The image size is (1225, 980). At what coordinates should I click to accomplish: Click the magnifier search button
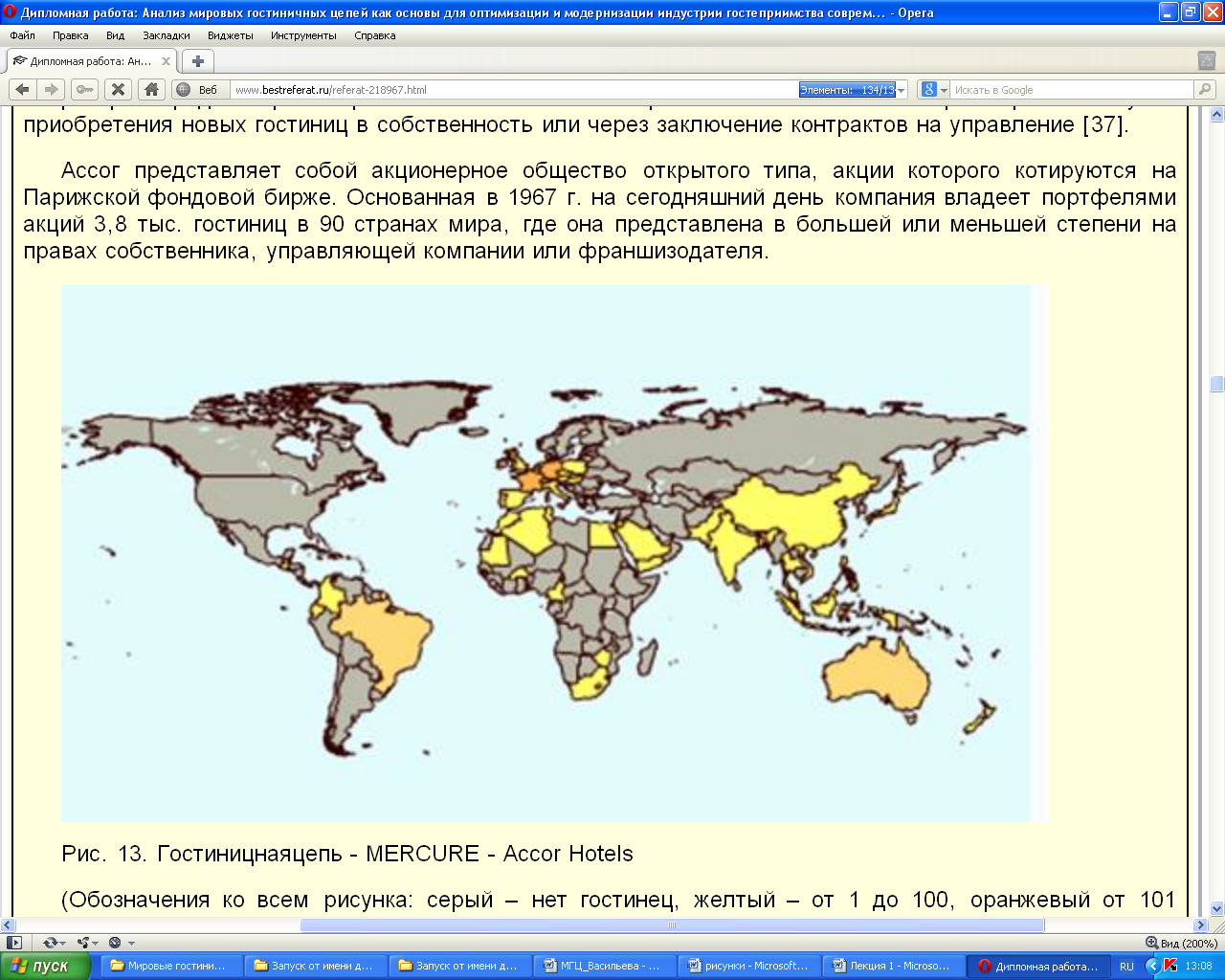[x=1204, y=90]
